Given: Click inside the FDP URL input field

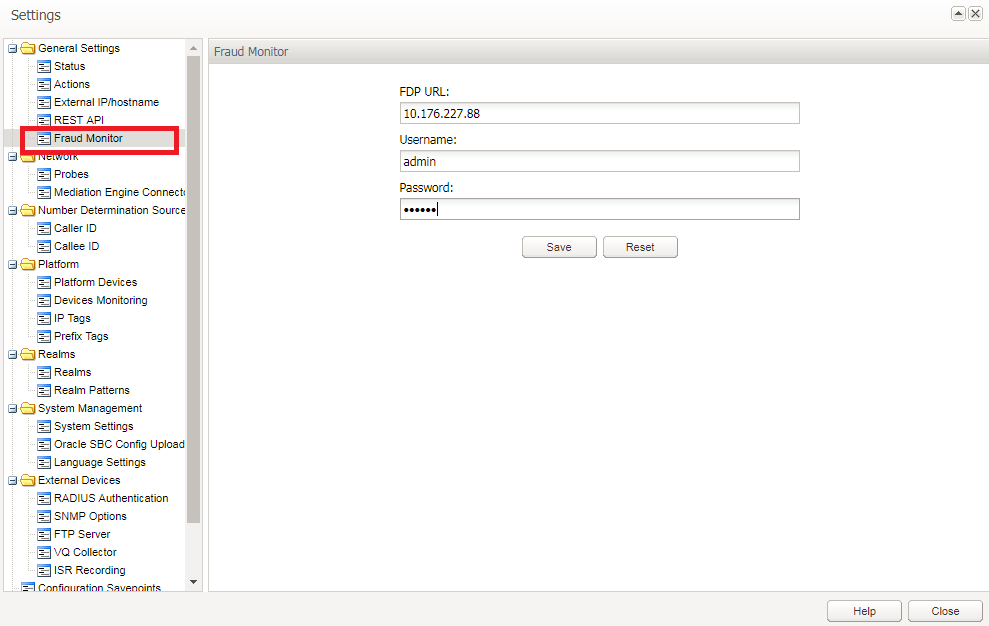Looking at the screenshot, I should [599, 112].
